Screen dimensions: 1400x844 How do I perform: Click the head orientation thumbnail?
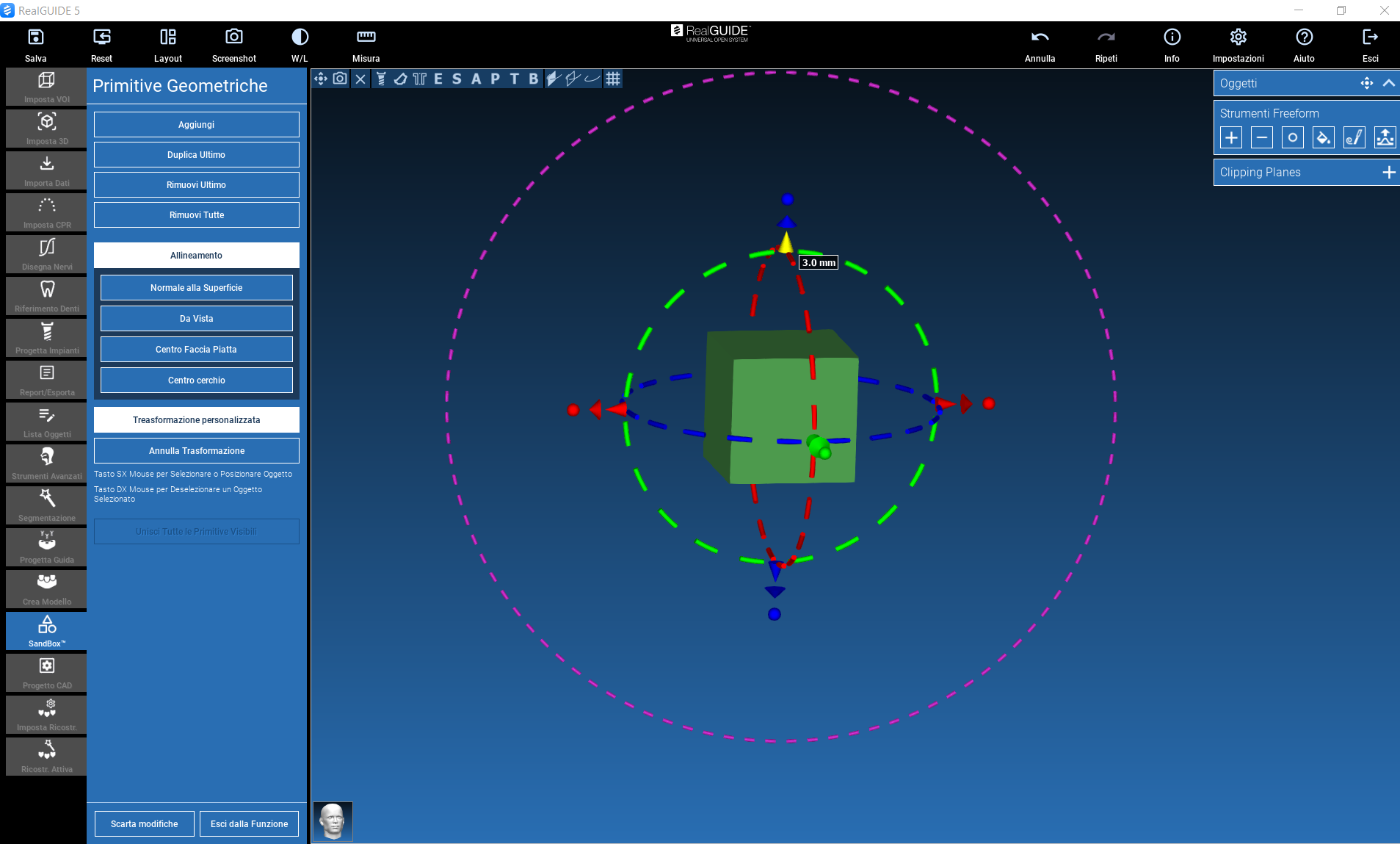(333, 820)
